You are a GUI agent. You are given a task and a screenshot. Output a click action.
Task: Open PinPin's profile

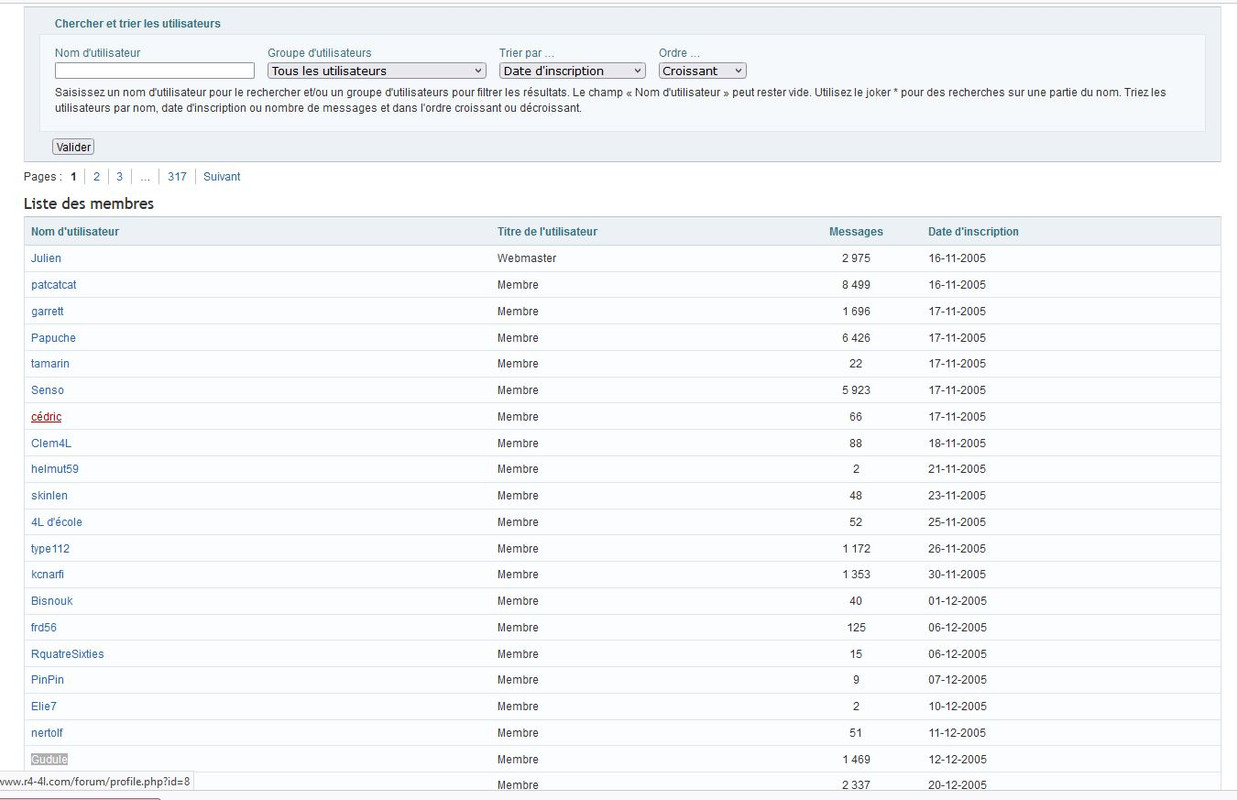(x=47, y=680)
